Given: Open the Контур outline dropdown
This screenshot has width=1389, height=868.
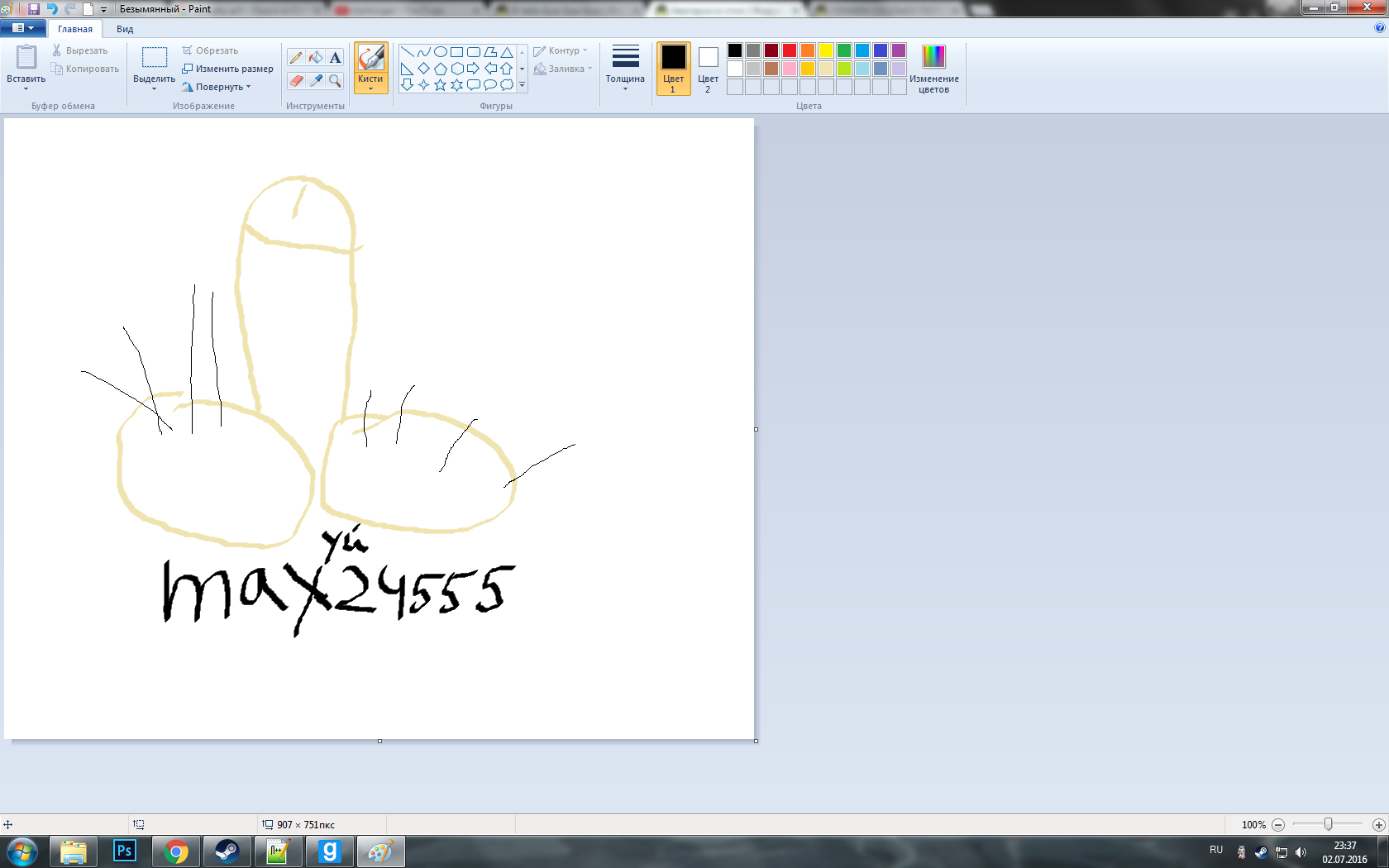Looking at the screenshot, I should pyautogui.click(x=561, y=50).
